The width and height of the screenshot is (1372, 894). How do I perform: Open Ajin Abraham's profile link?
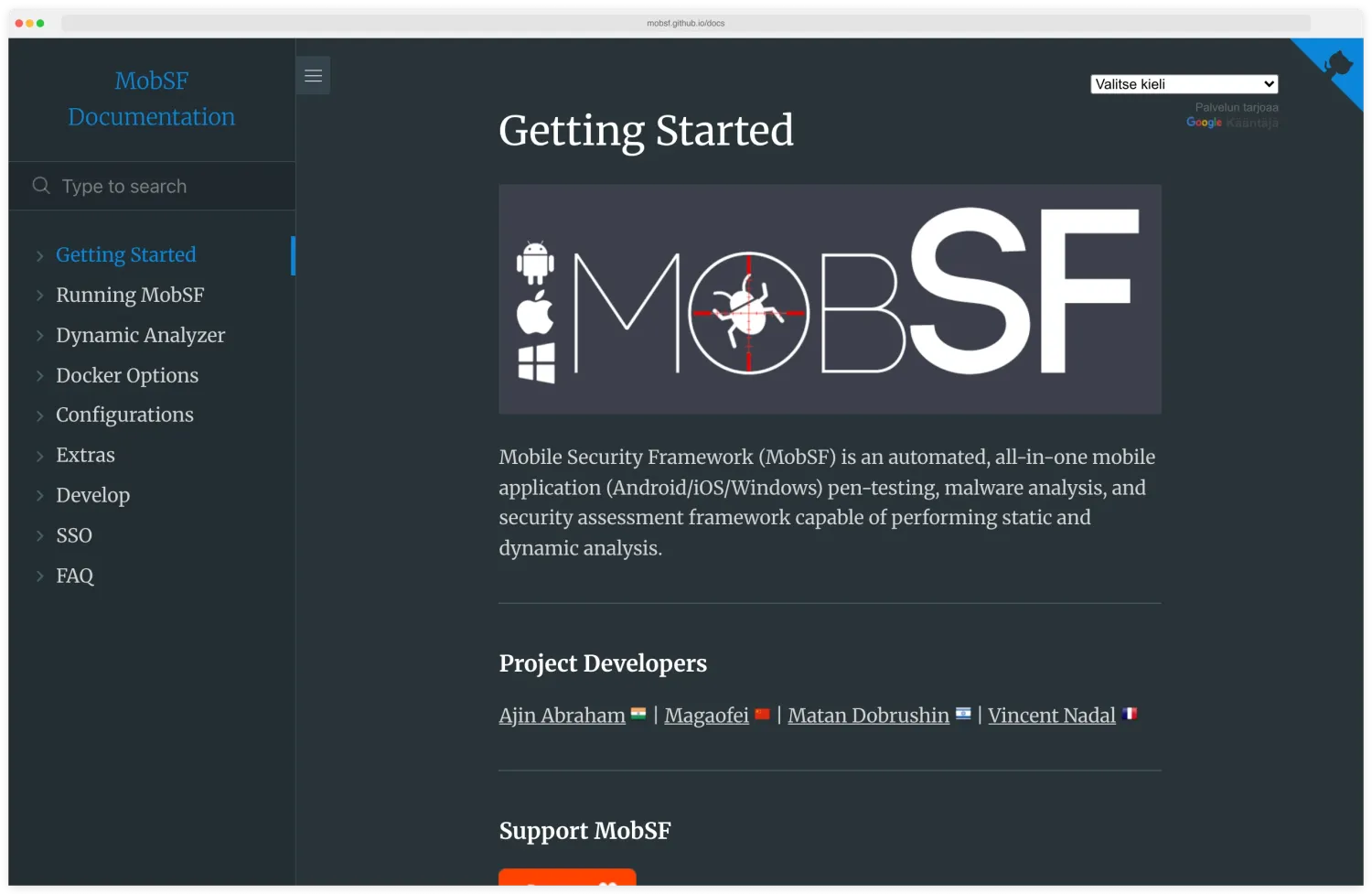(562, 716)
